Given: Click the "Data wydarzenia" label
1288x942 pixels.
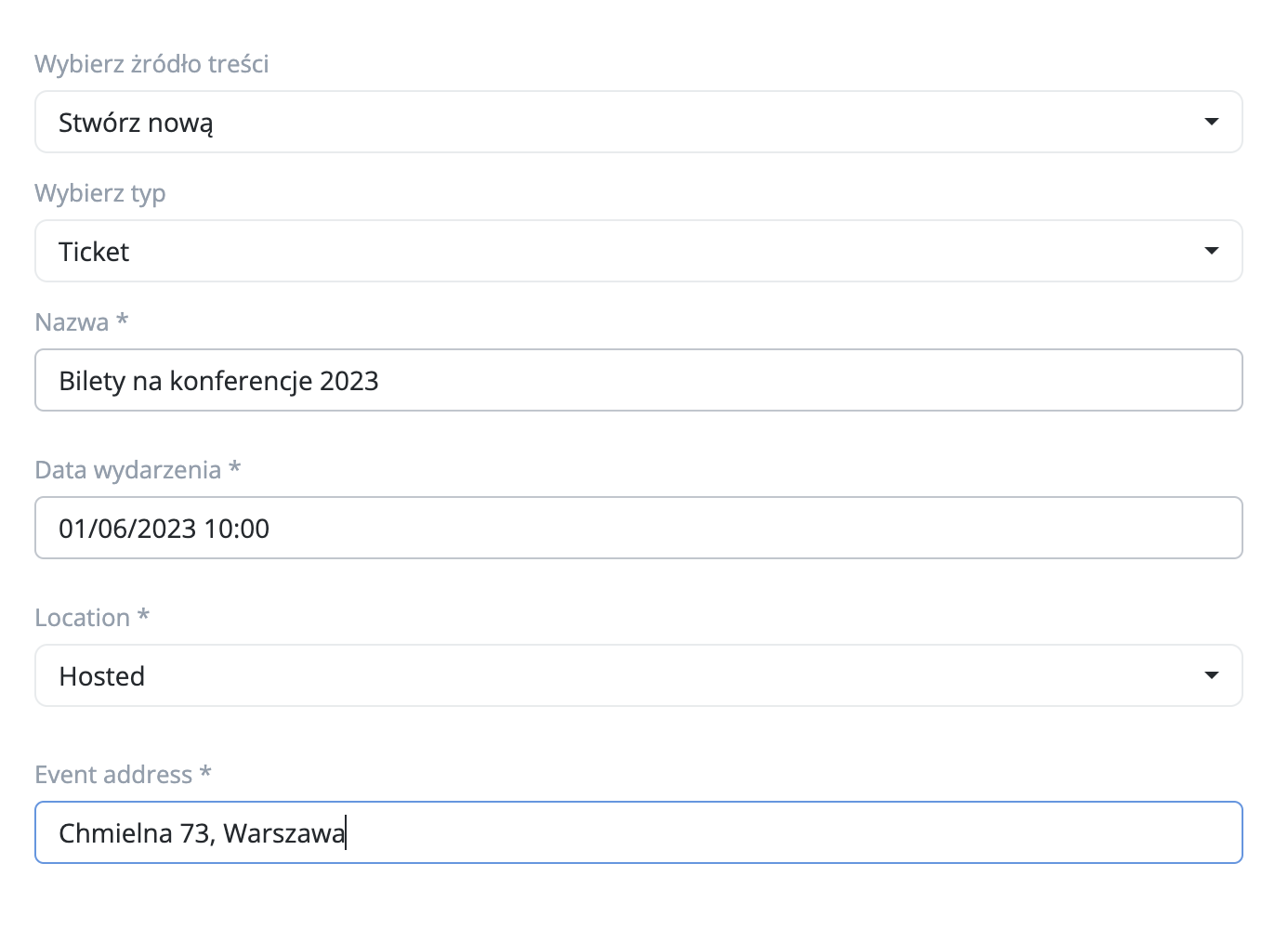Looking at the screenshot, I should 128,470.
